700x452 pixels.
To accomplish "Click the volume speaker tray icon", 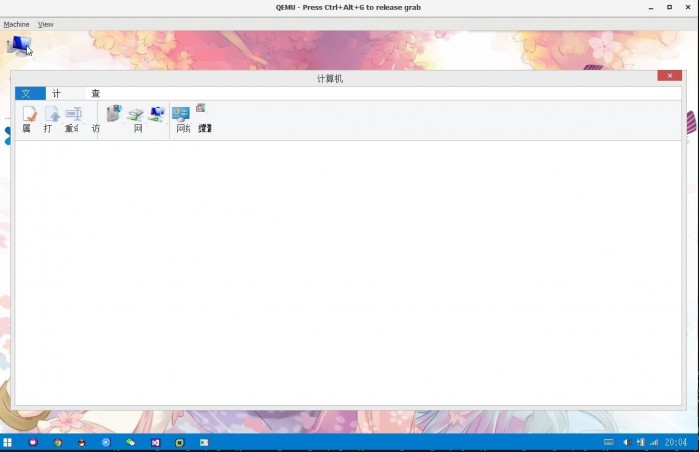I will pos(627,442).
